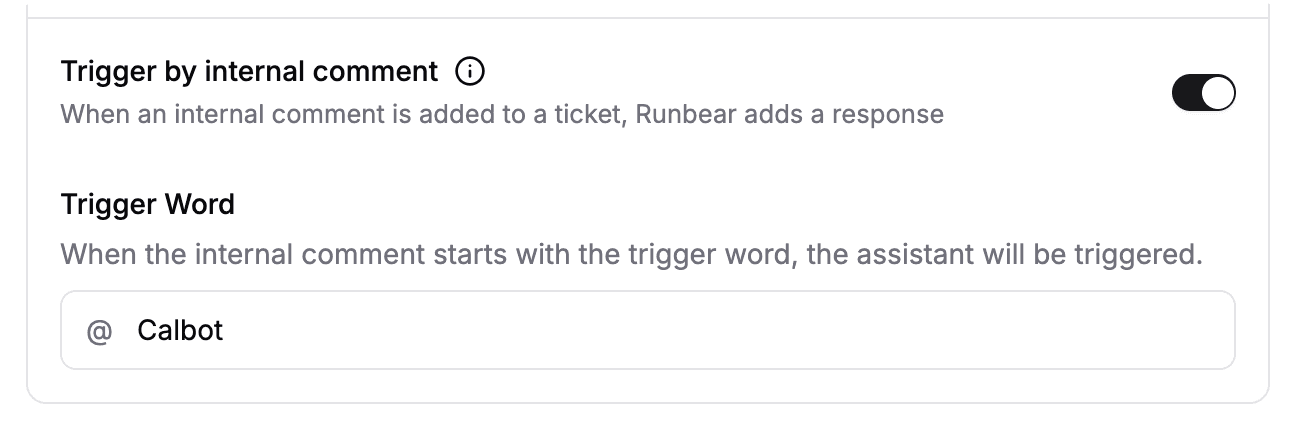Click the "Runbear adds a response" description line
Screen dimensions: 1298x430
coord(502,114)
